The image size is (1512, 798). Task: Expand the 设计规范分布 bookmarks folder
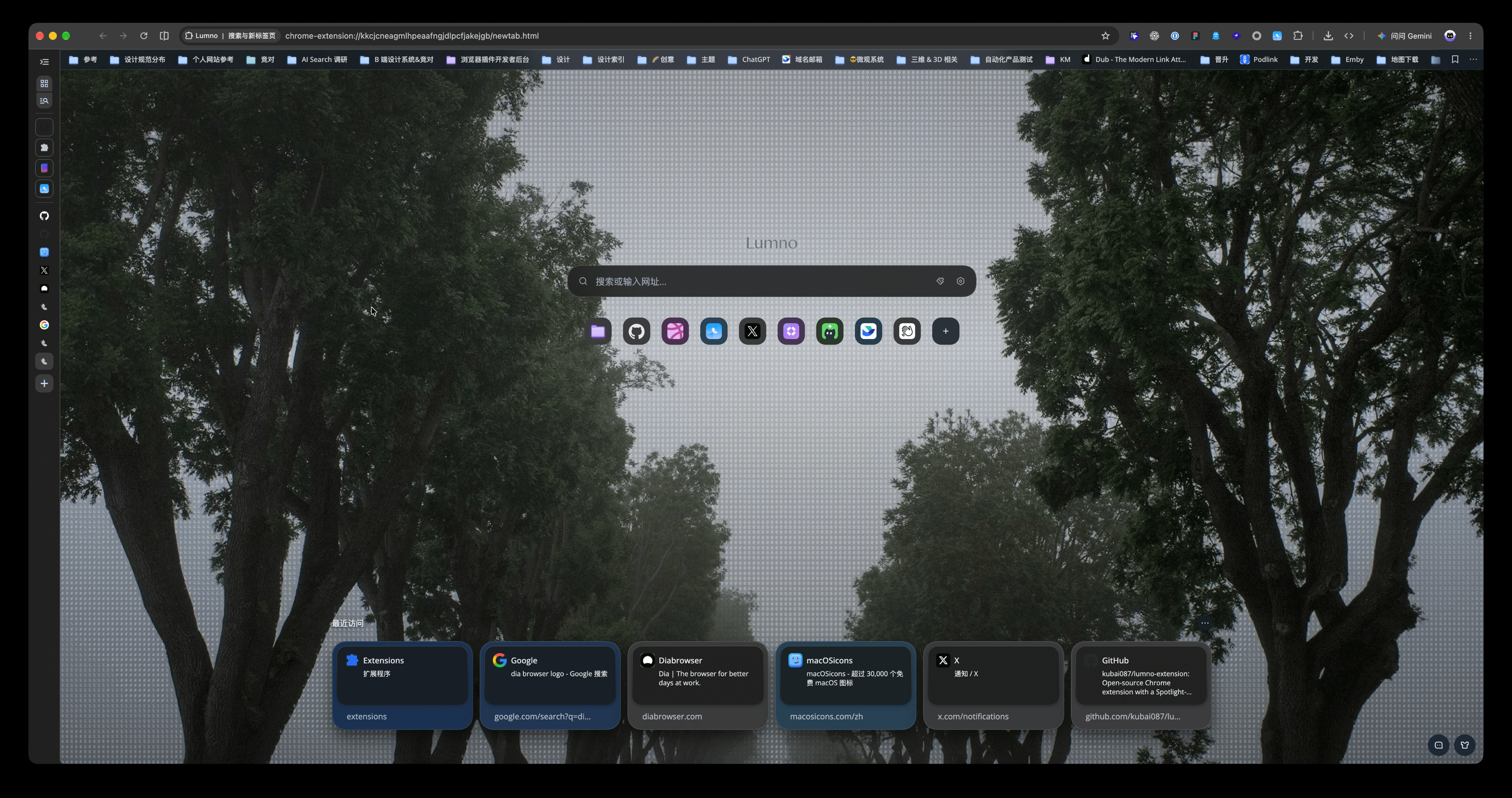[137, 59]
